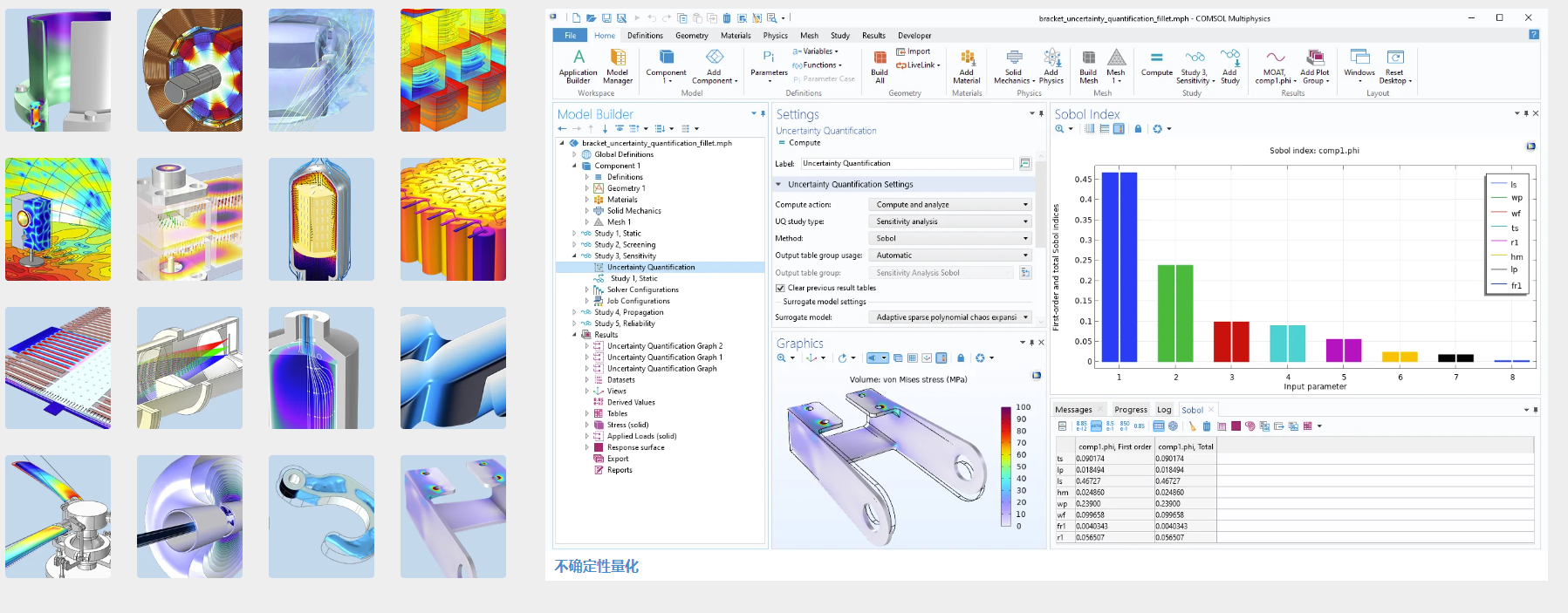Click the Compute button in the ribbon
The width and height of the screenshot is (1568, 613).
coord(1157,66)
